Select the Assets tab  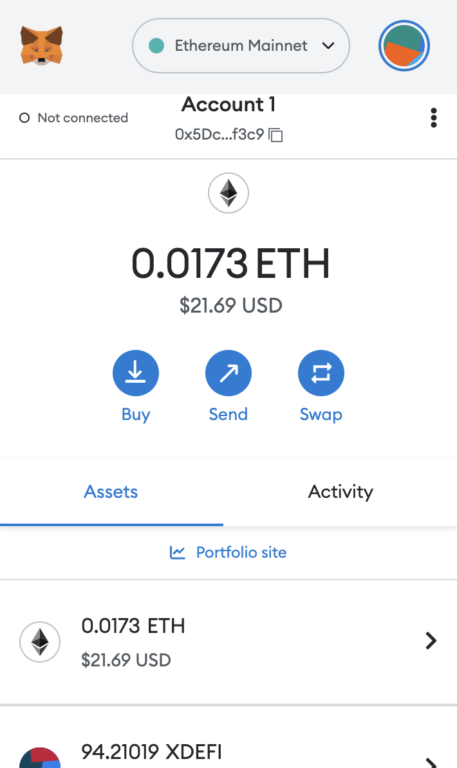[111, 492]
